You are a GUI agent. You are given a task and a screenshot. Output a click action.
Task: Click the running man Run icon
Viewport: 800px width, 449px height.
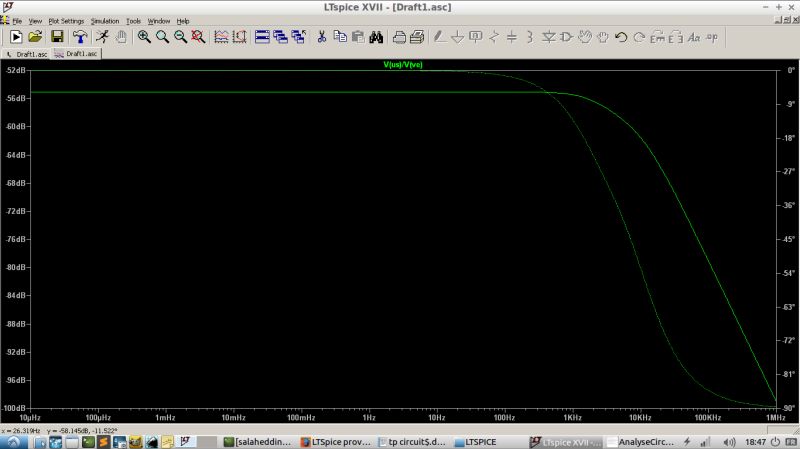click(103, 37)
